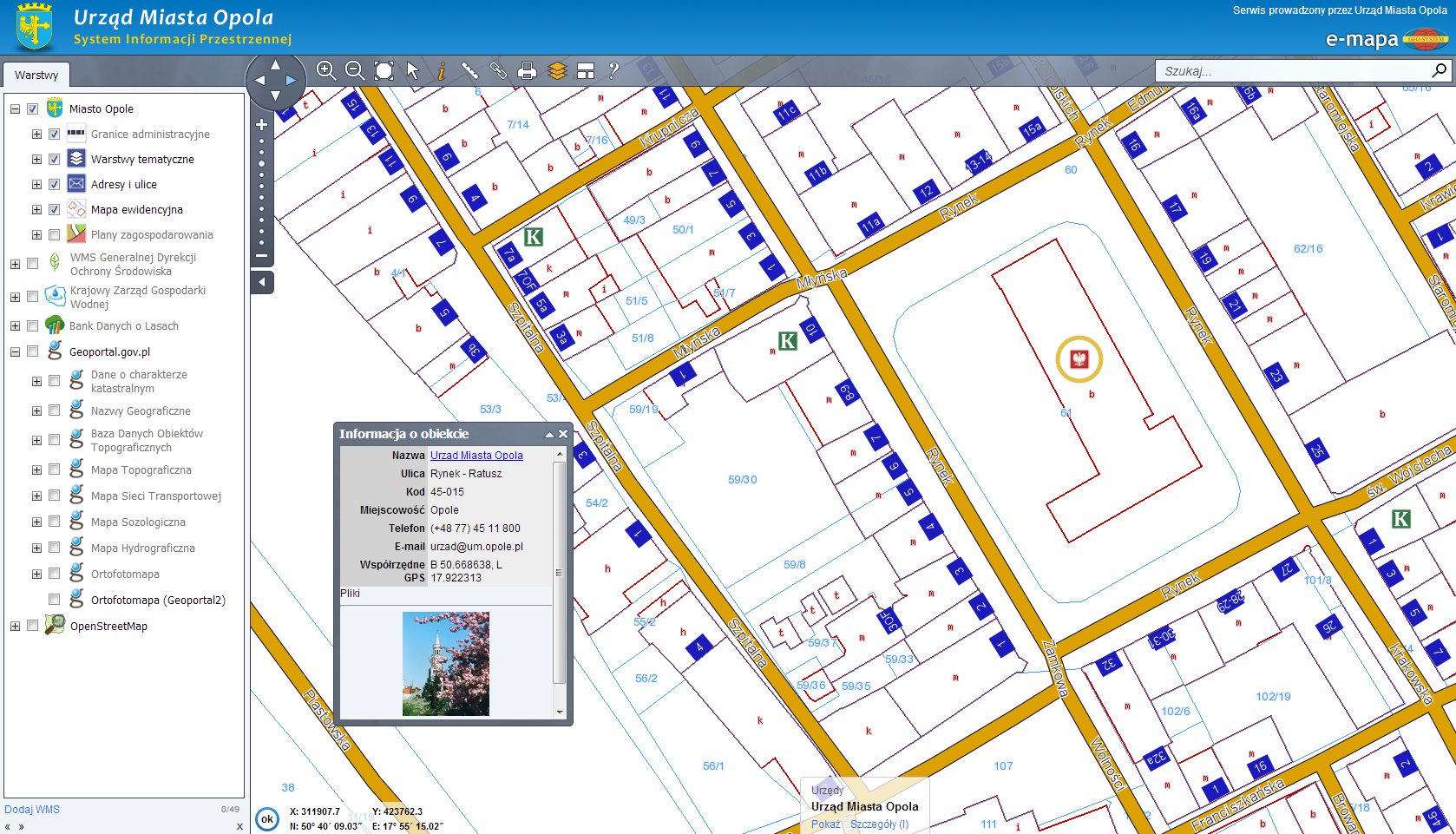This screenshot has width=1456, height=834.
Task: Click Szczegóły (I) in bottom popup
Action: coord(879,824)
